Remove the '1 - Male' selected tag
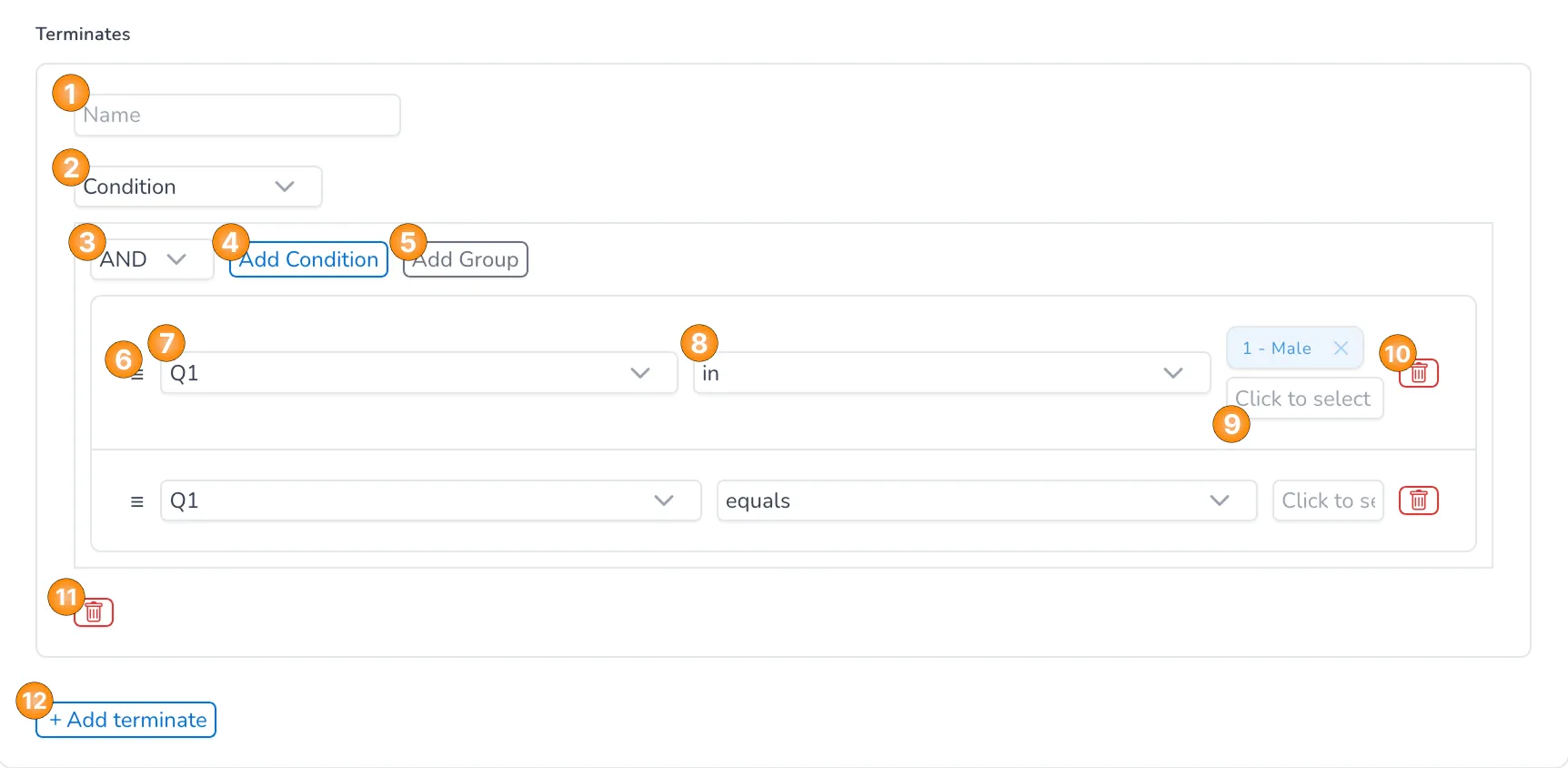The image size is (1568, 768). click(x=1341, y=349)
